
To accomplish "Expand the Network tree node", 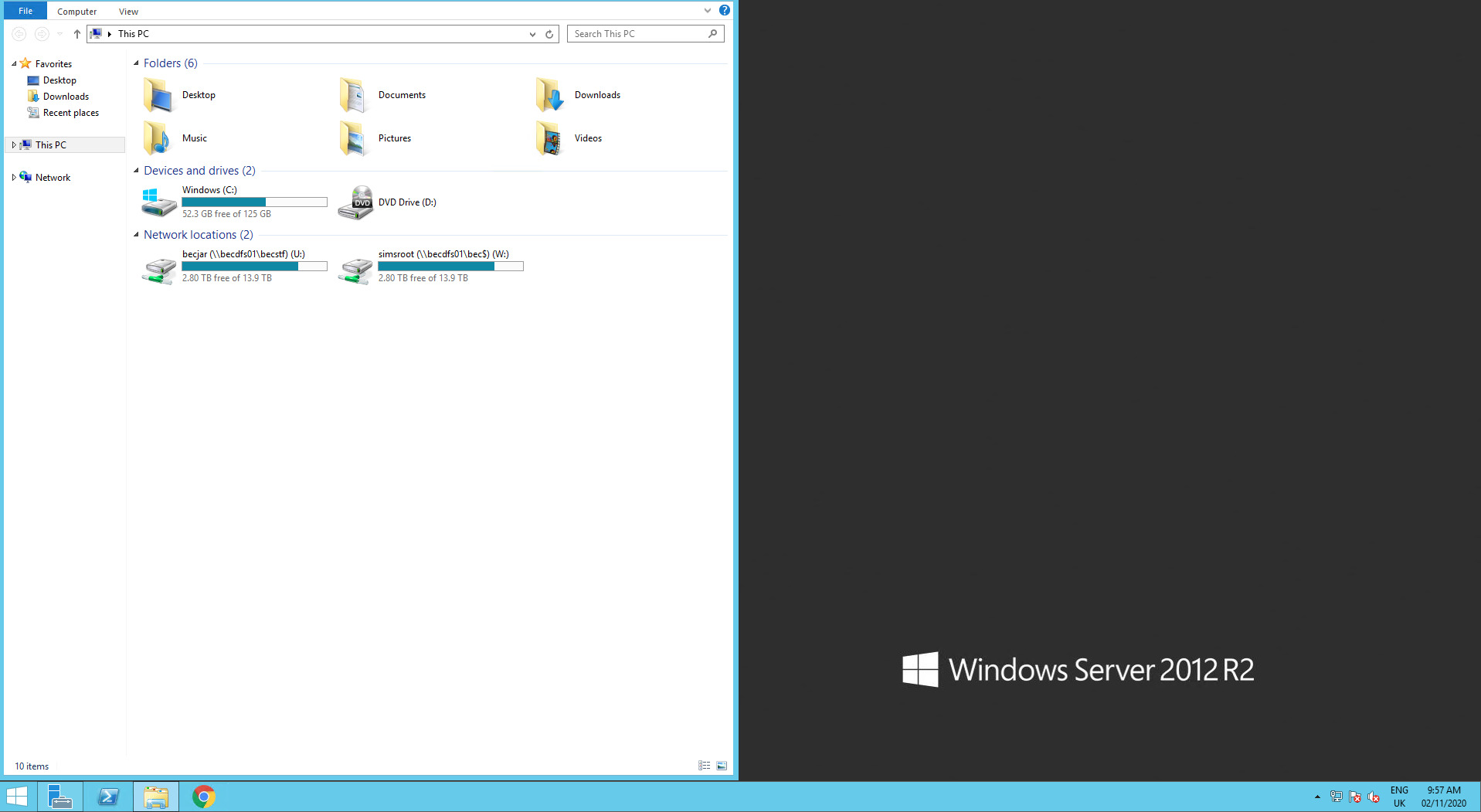I will [14, 178].
